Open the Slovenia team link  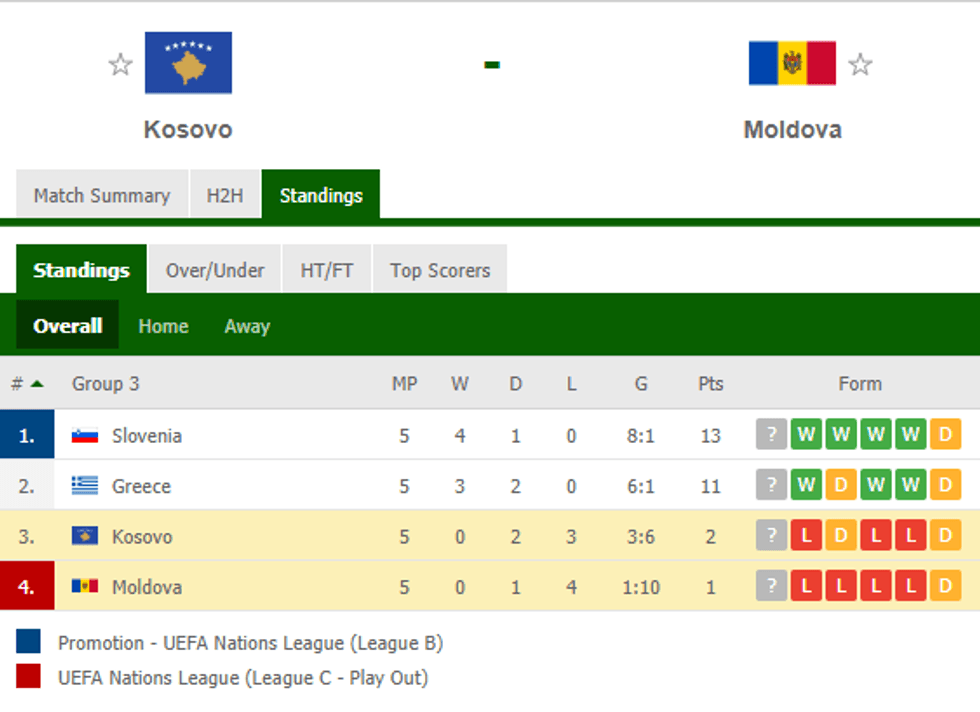point(147,436)
